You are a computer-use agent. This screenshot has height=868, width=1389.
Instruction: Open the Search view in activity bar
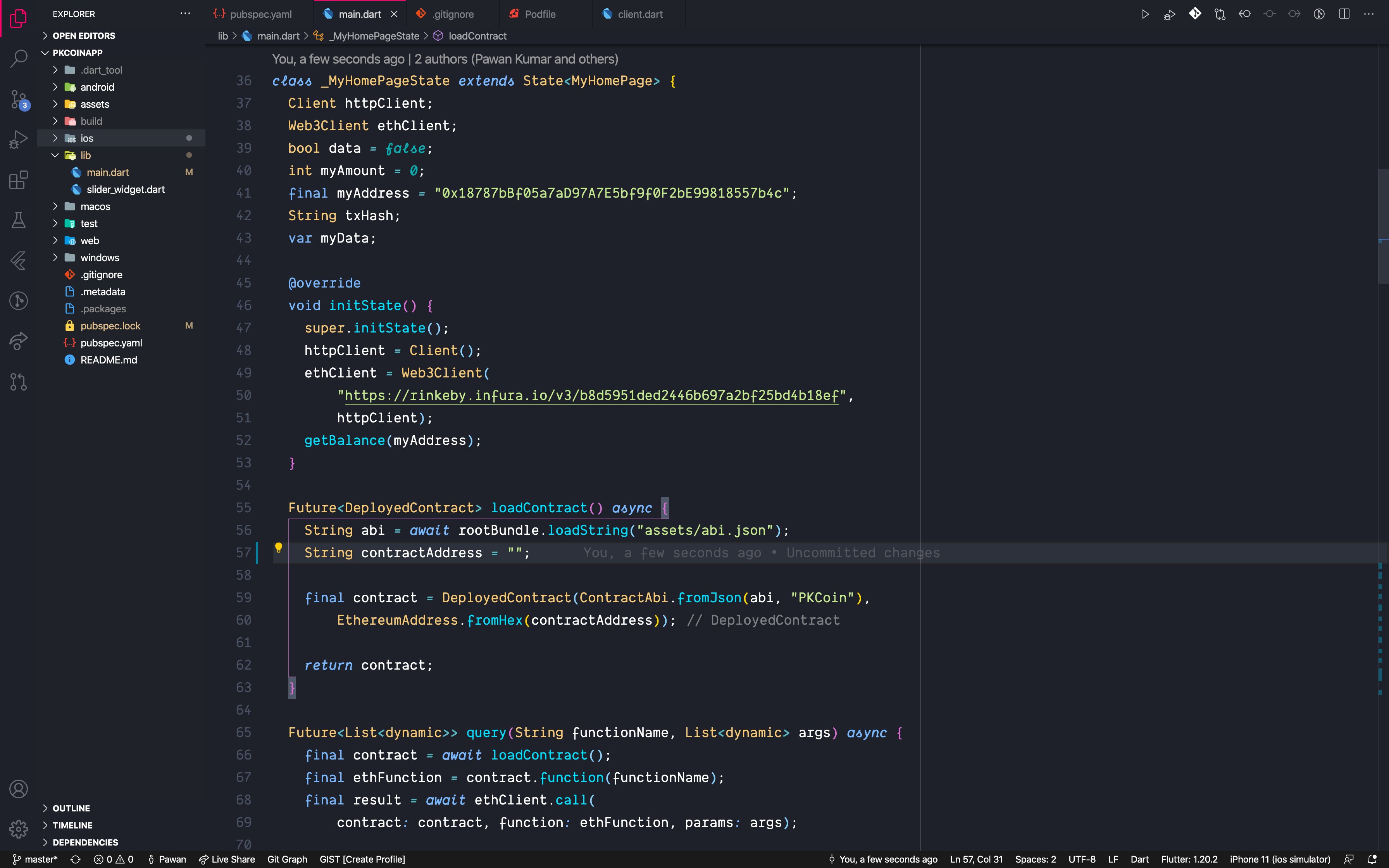(18, 58)
